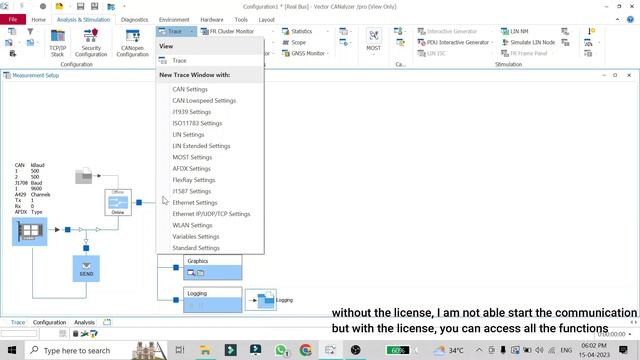Click hotspot square above SEND block
Screen dimensions: 640x360
tap(86, 248)
